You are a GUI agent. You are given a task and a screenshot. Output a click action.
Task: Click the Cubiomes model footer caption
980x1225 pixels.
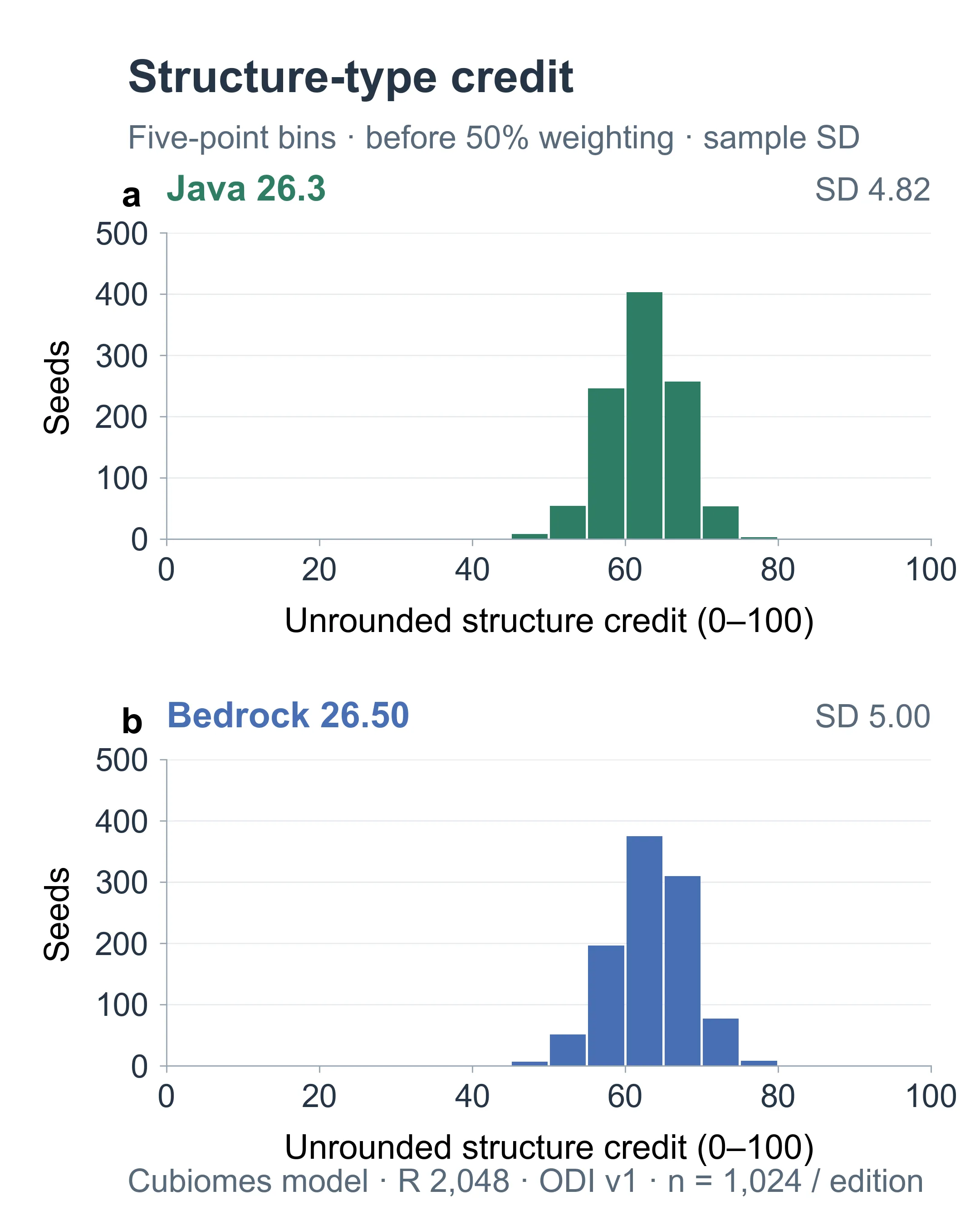525,1181
